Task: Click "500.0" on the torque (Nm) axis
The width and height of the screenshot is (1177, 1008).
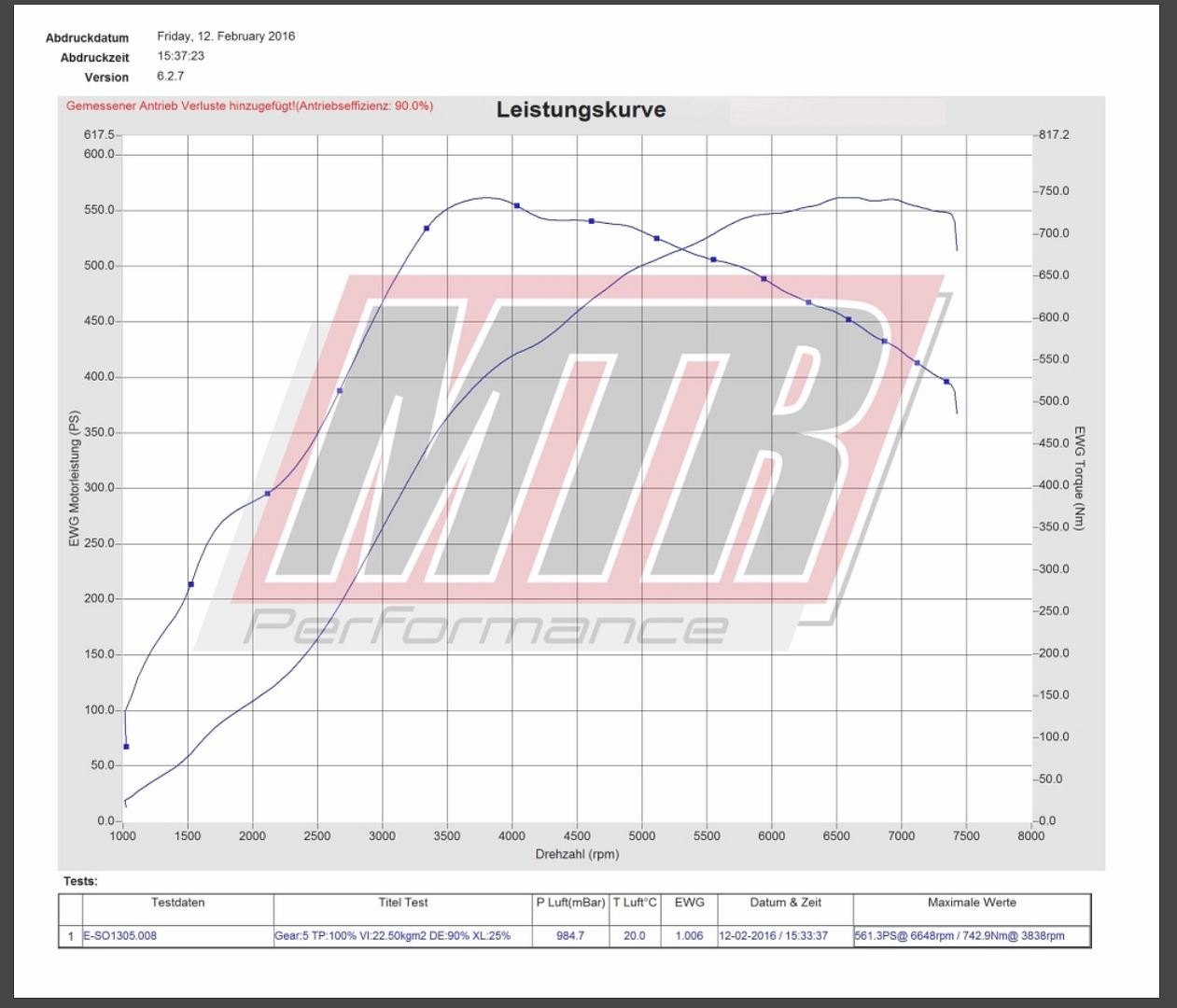Action: 1054,401
